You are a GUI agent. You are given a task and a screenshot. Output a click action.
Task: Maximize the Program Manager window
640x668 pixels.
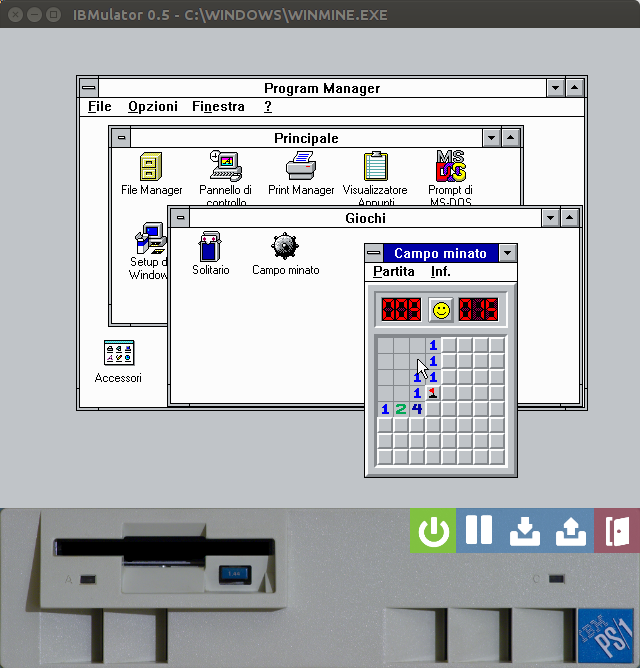[574, 88]
